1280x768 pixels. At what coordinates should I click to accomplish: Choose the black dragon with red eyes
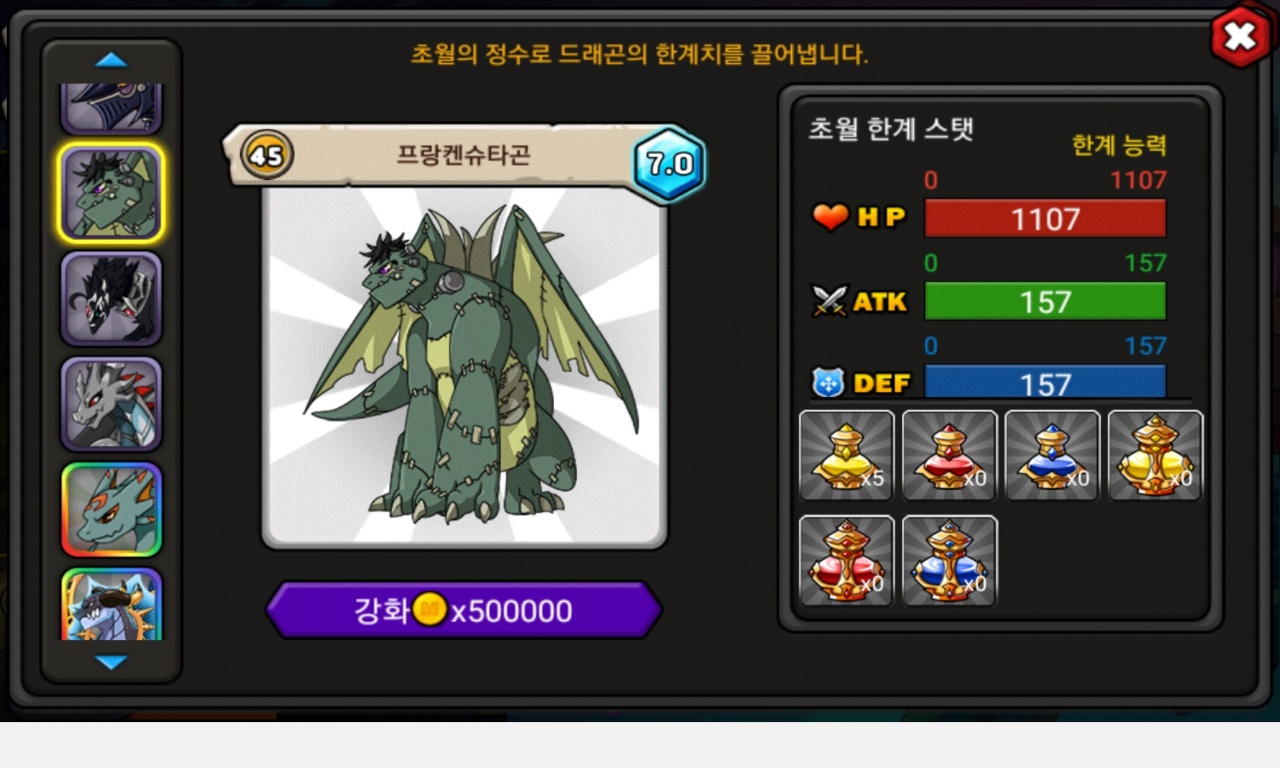click(111, 299)
